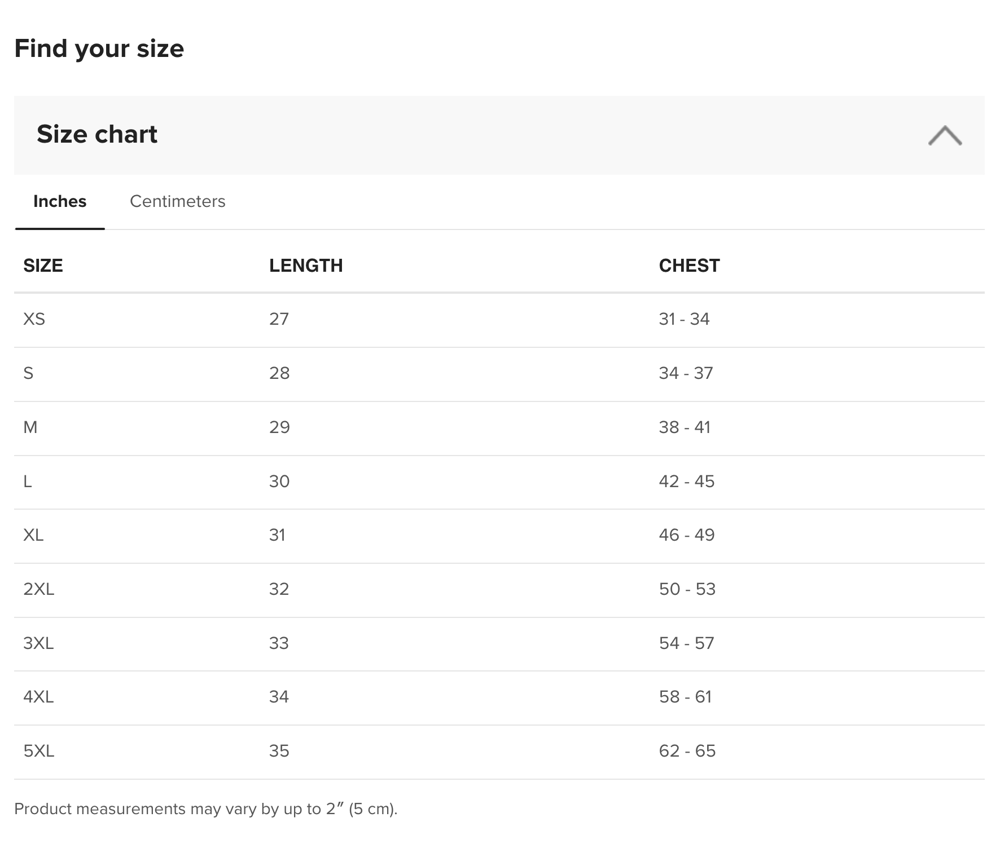Click the CHEST column header
The height and width of the screenshot is (857, 1000).
click(689, 265)
